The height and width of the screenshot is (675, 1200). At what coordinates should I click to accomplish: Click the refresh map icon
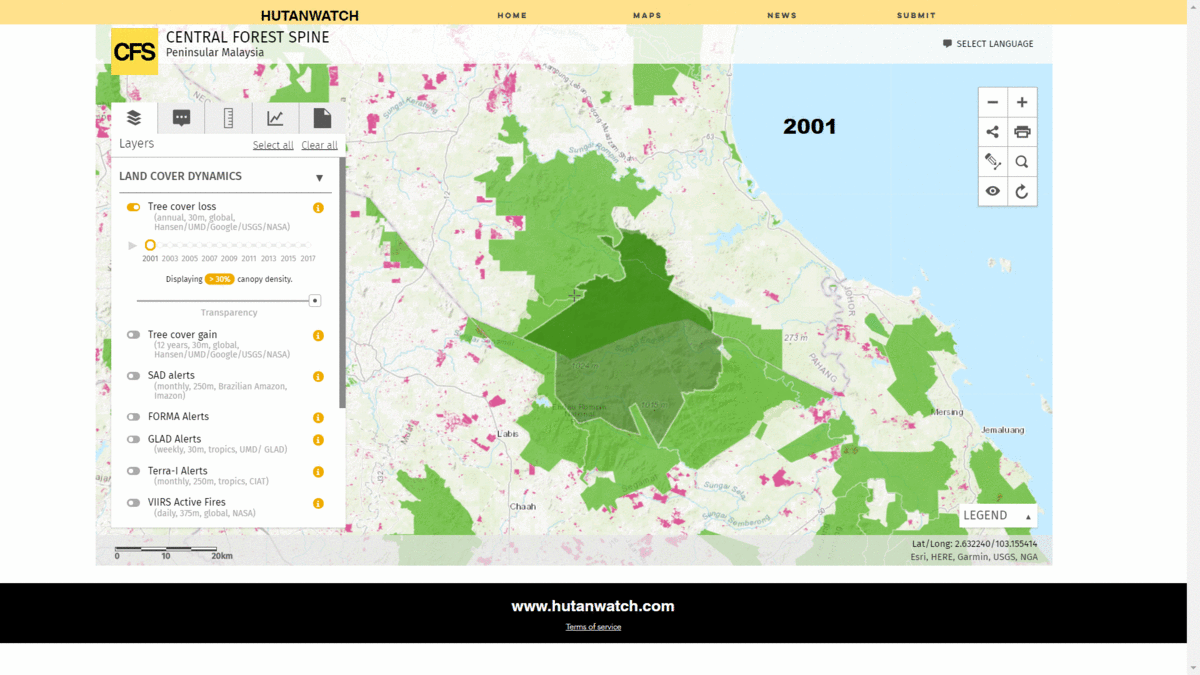coord(1022,191)
